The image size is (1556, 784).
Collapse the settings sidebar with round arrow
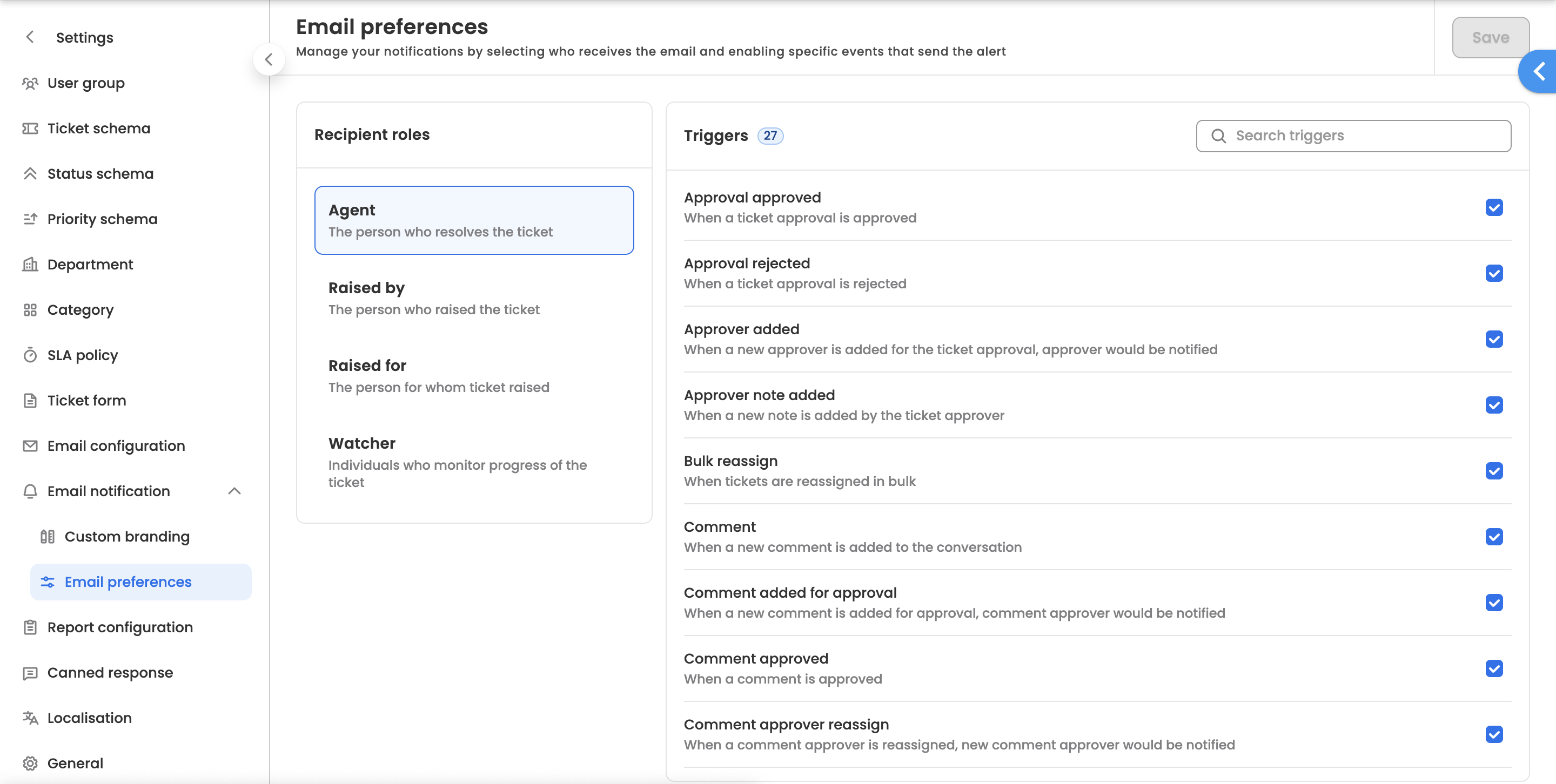point(269,59)
